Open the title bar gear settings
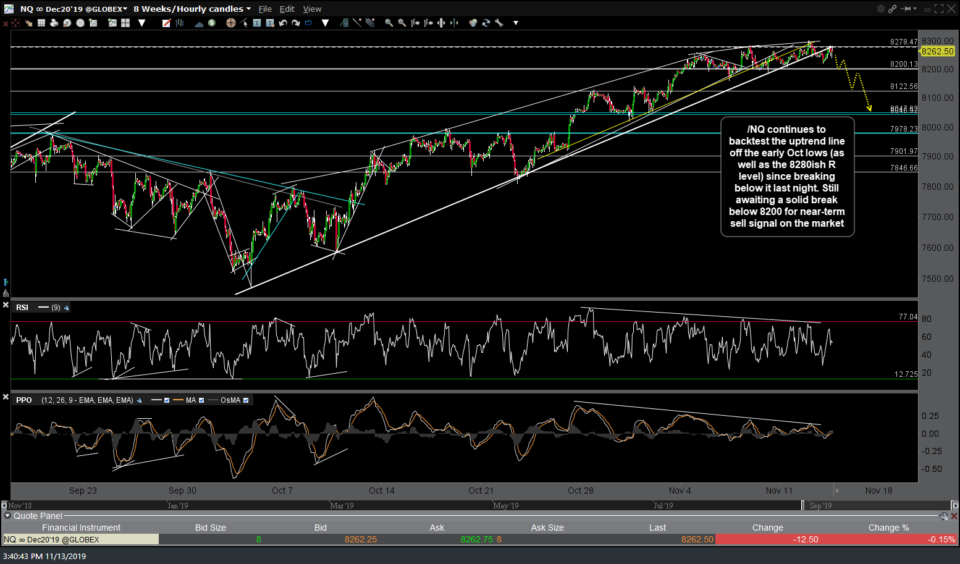The image size is (960, 564). point(881,9)
